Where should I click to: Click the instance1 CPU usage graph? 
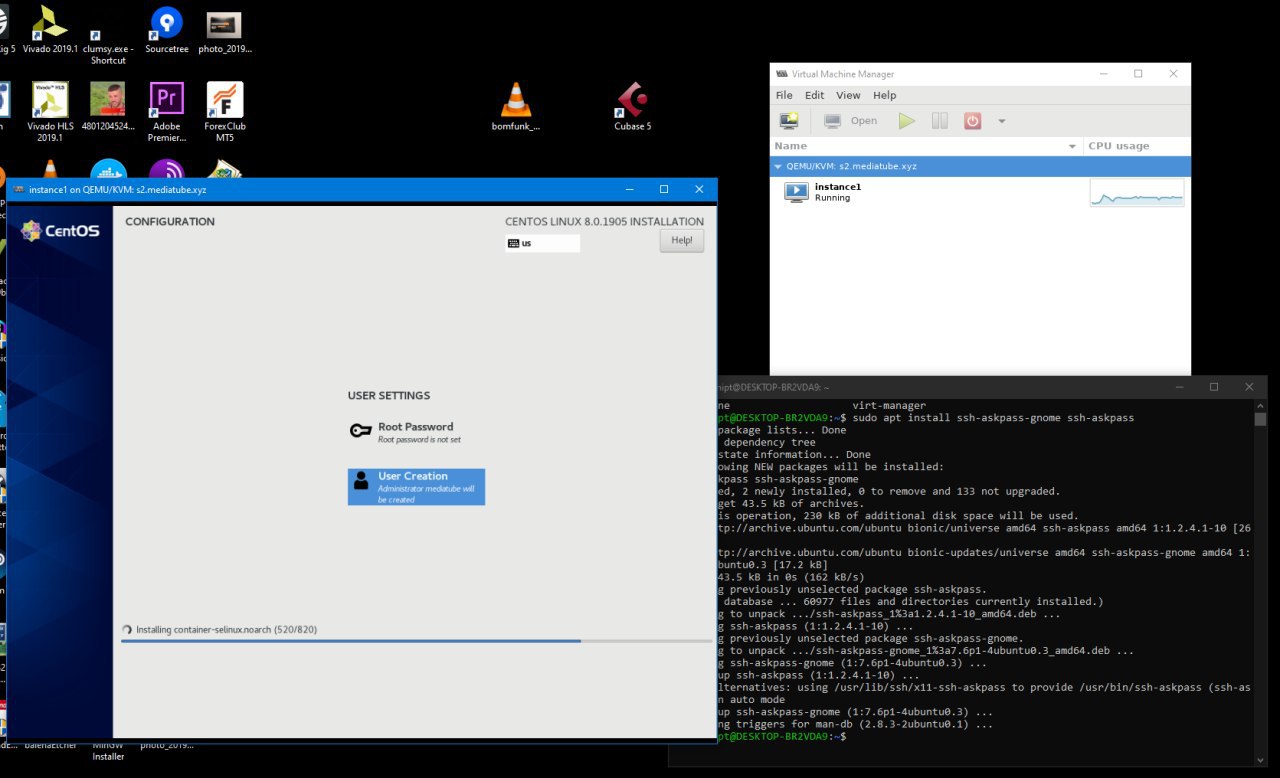pyautogui.click(x=1137, y=193)
